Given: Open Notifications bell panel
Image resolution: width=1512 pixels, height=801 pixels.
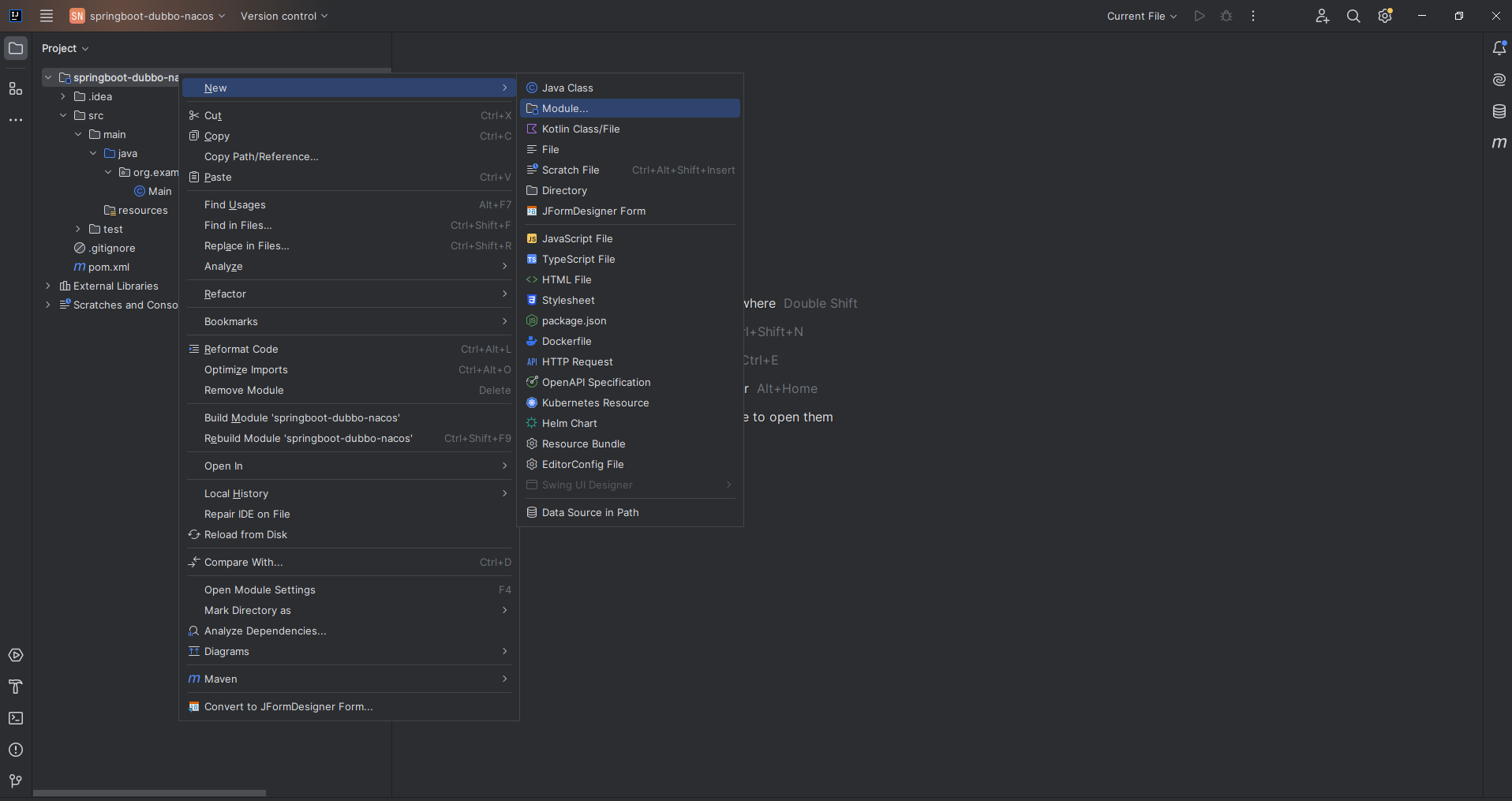Looking at the screenshot, I should (x=1499, y=48).
